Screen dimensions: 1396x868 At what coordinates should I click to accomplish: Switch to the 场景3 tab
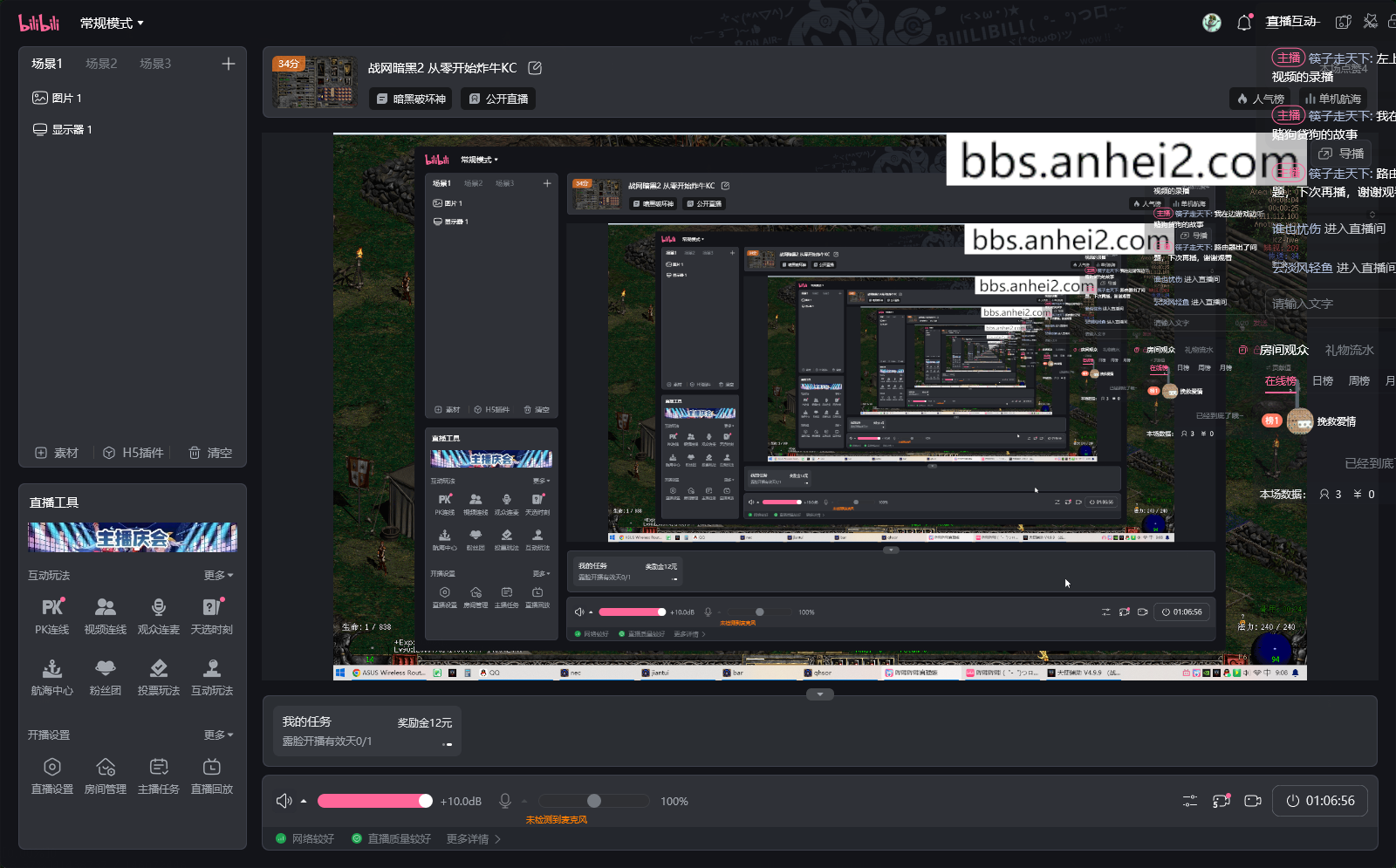point(155,64)
